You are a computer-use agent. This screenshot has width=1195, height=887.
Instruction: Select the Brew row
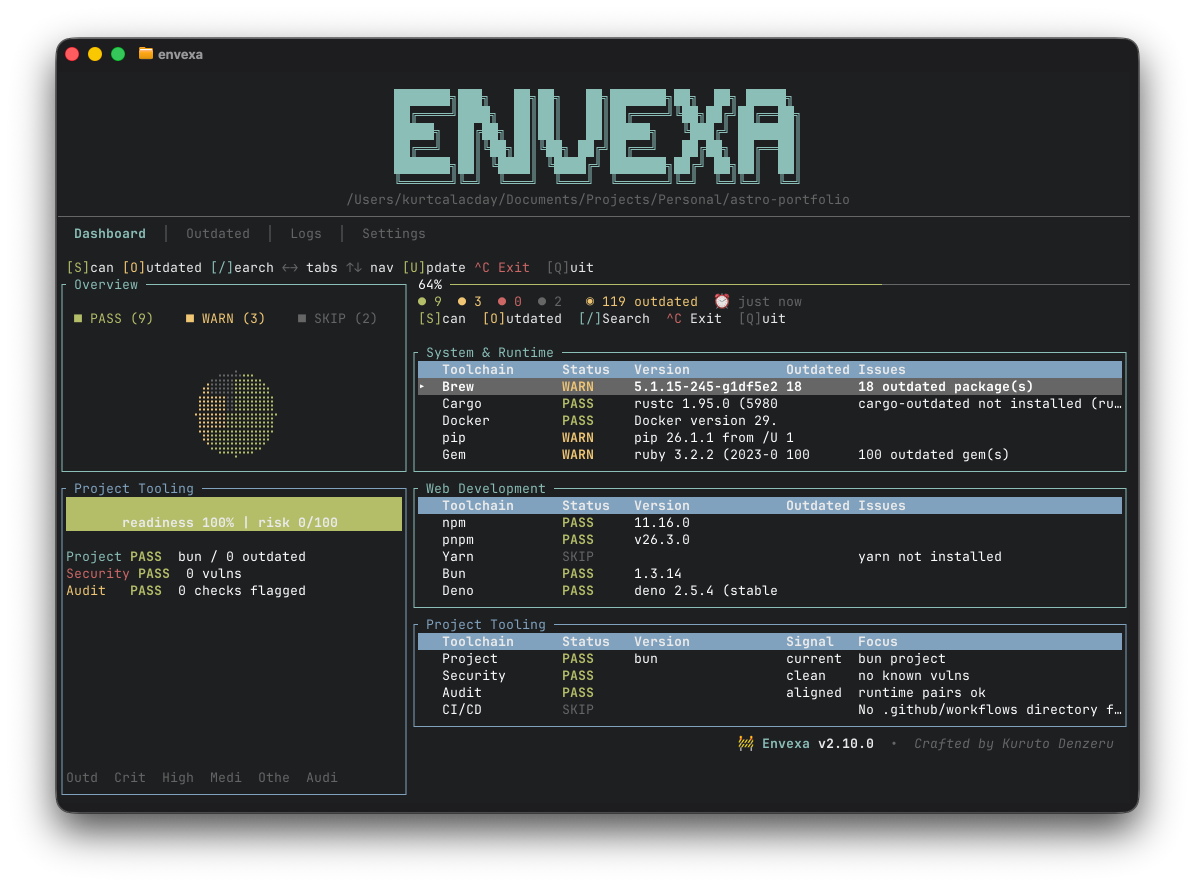click(x=770, y=386)
